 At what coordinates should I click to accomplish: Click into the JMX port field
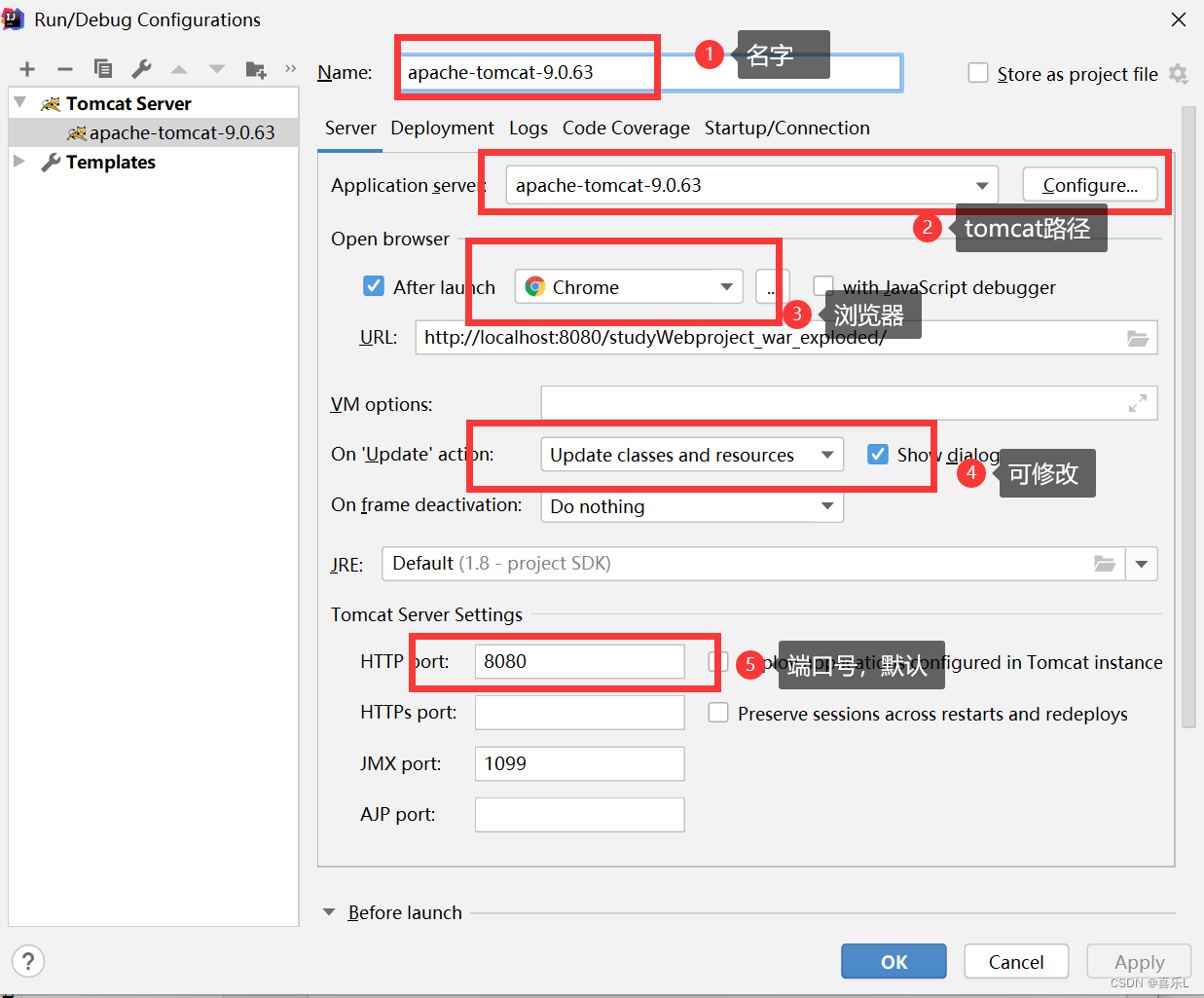(579, 763)
